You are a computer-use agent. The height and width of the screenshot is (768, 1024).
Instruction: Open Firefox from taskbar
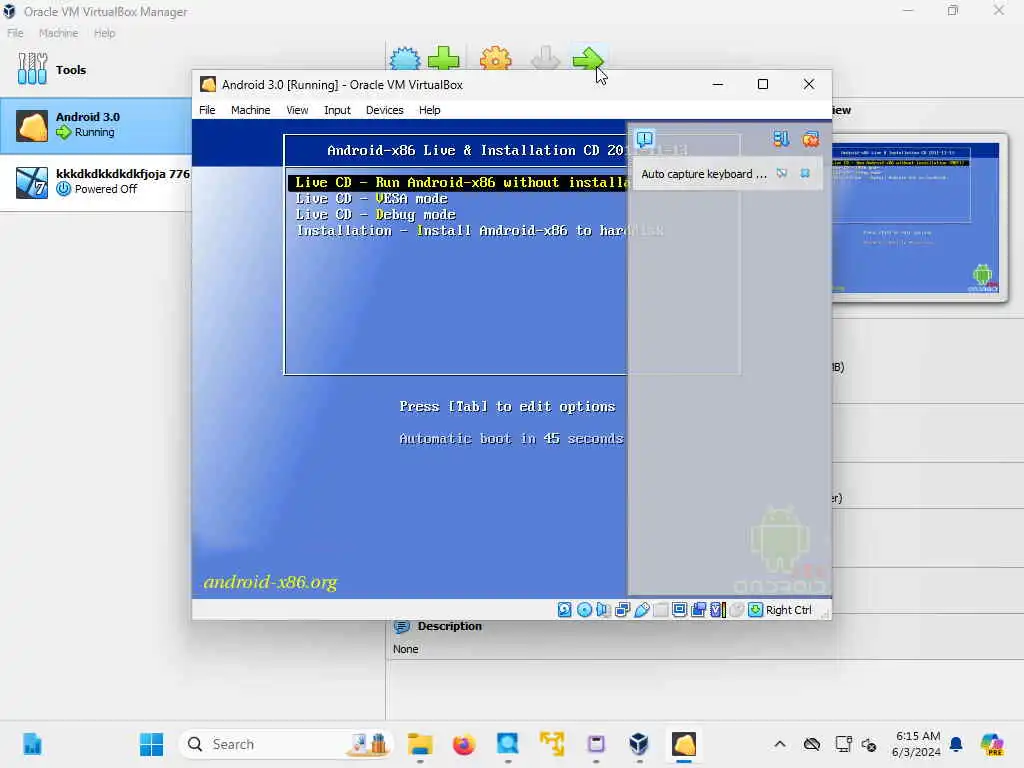[x=464, y=744]
